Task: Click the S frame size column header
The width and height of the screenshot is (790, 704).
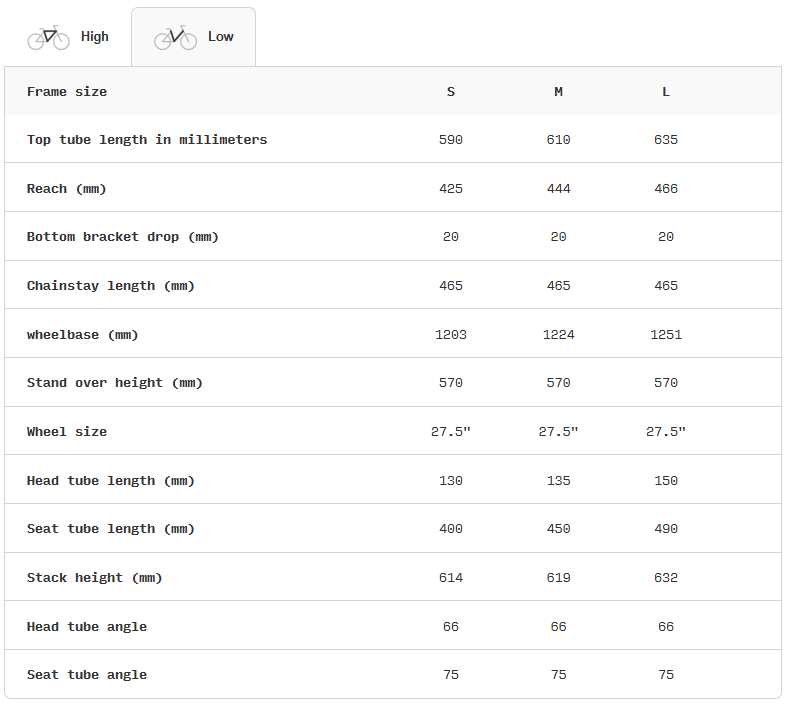Action: point(451,92)
